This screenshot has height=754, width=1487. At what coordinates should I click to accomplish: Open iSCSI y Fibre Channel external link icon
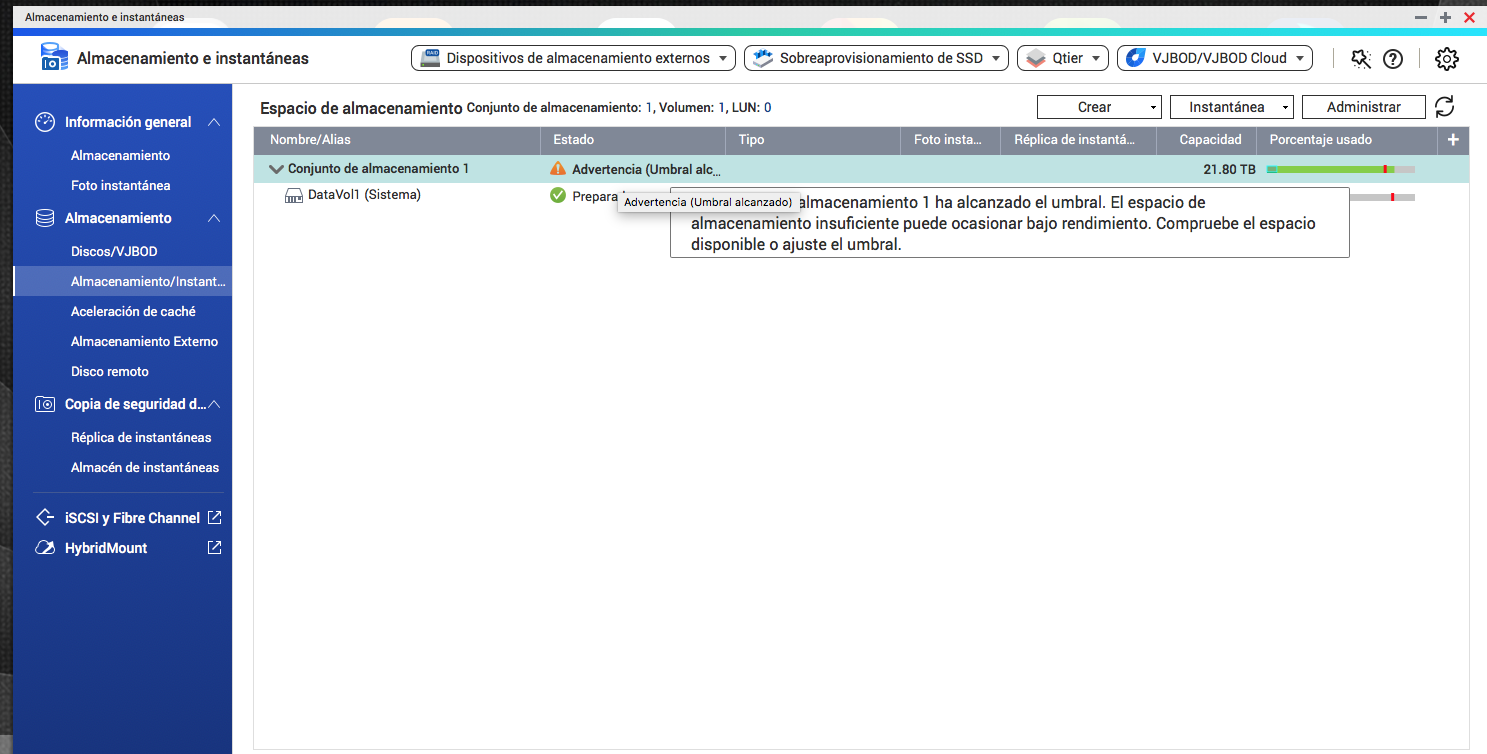coord(214,518)
